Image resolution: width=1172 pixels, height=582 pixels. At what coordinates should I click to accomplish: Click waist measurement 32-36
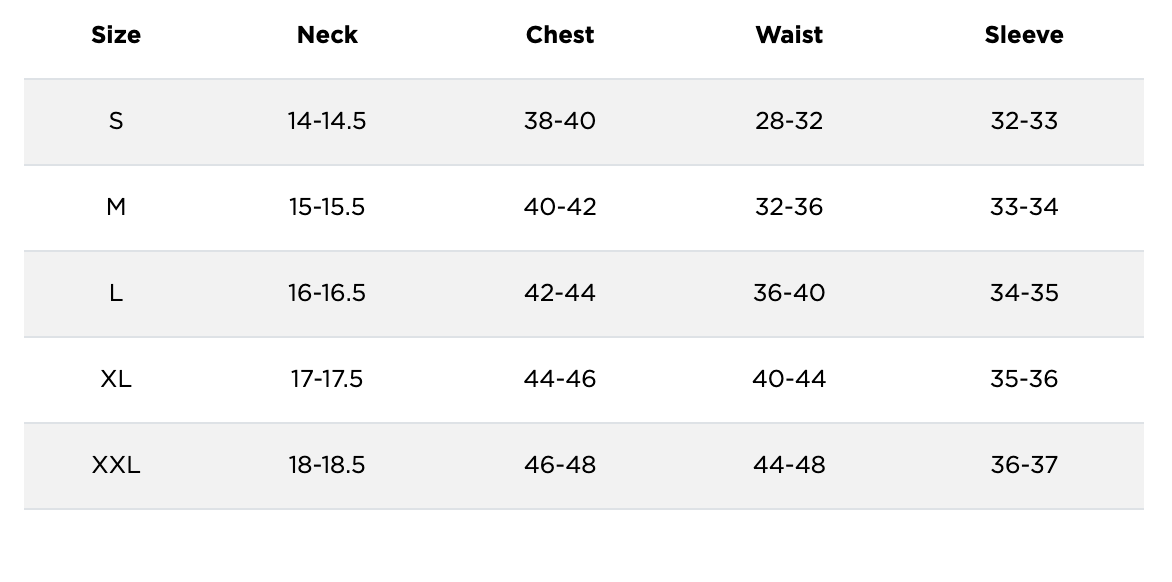coord(789,207)
